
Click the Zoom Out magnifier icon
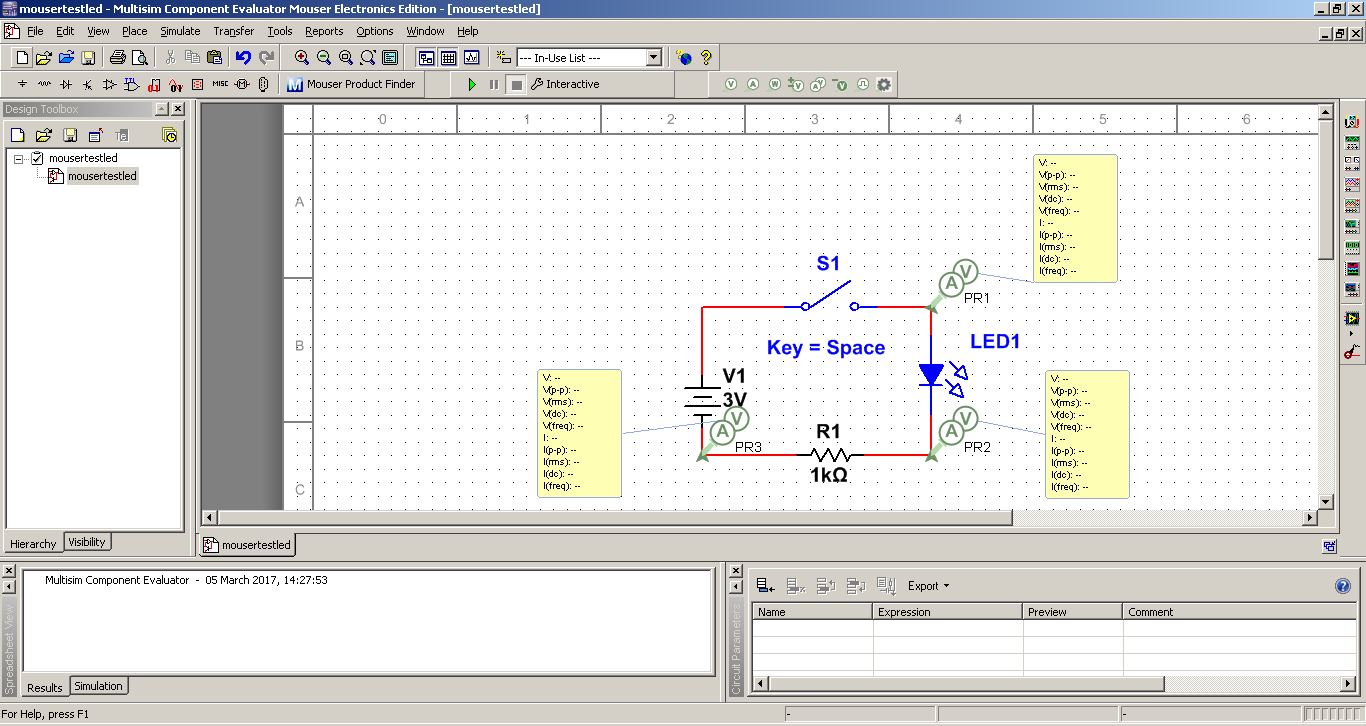(324, 58)
